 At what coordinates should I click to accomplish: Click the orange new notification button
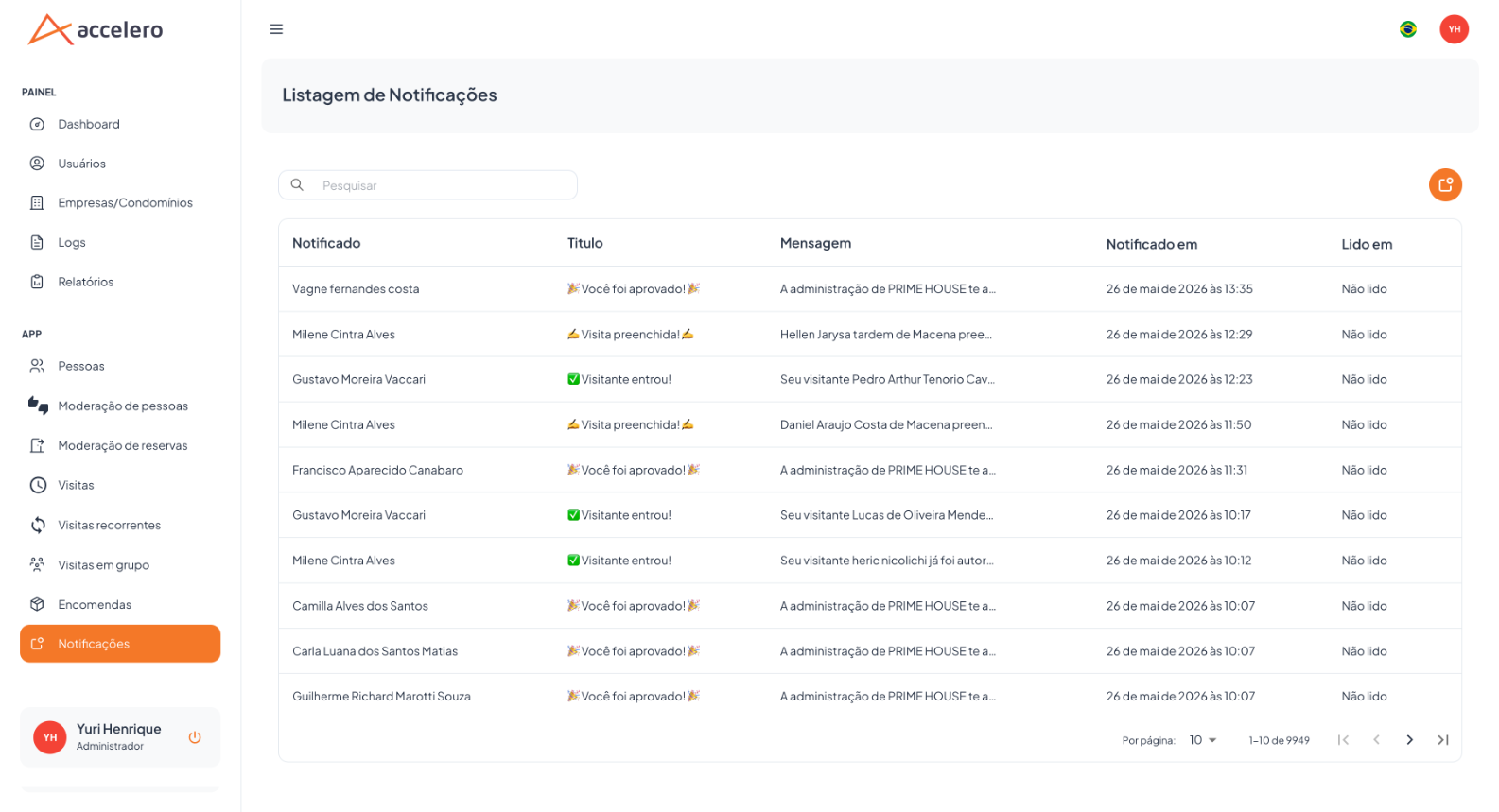point(1445,185)
